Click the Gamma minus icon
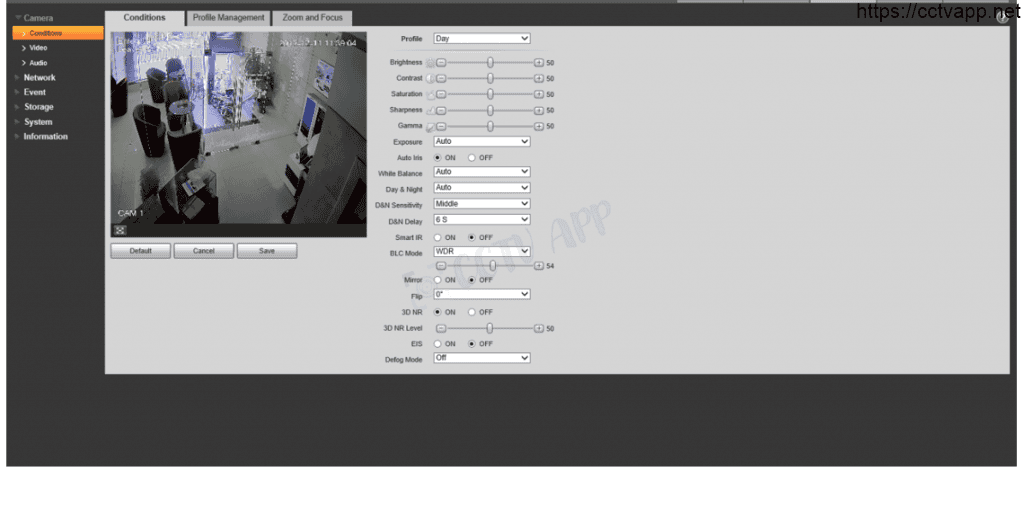Screen dimensions: 1024x507 tap(441, 126)
